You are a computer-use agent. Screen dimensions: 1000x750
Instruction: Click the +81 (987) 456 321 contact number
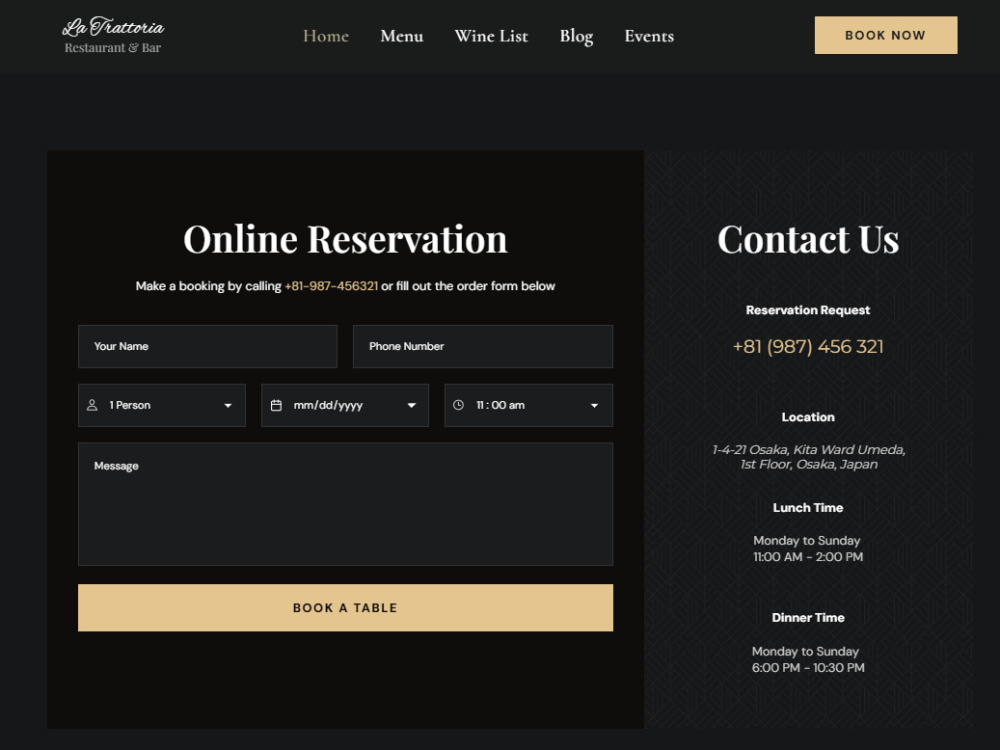click(x=808, y=346)
